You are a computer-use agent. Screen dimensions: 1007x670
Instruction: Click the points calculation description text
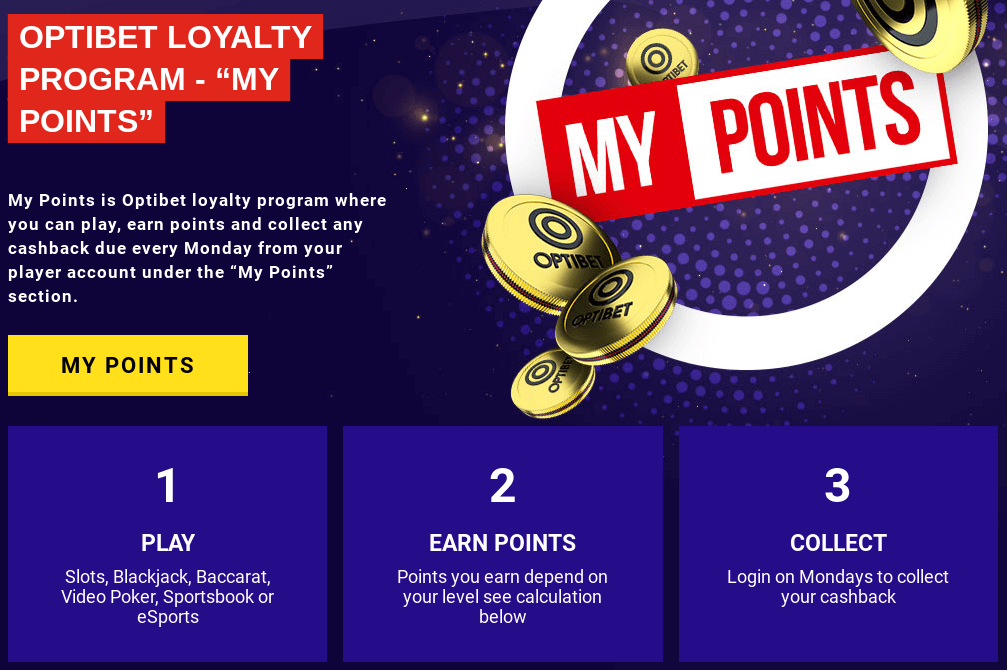pos(502,597)
